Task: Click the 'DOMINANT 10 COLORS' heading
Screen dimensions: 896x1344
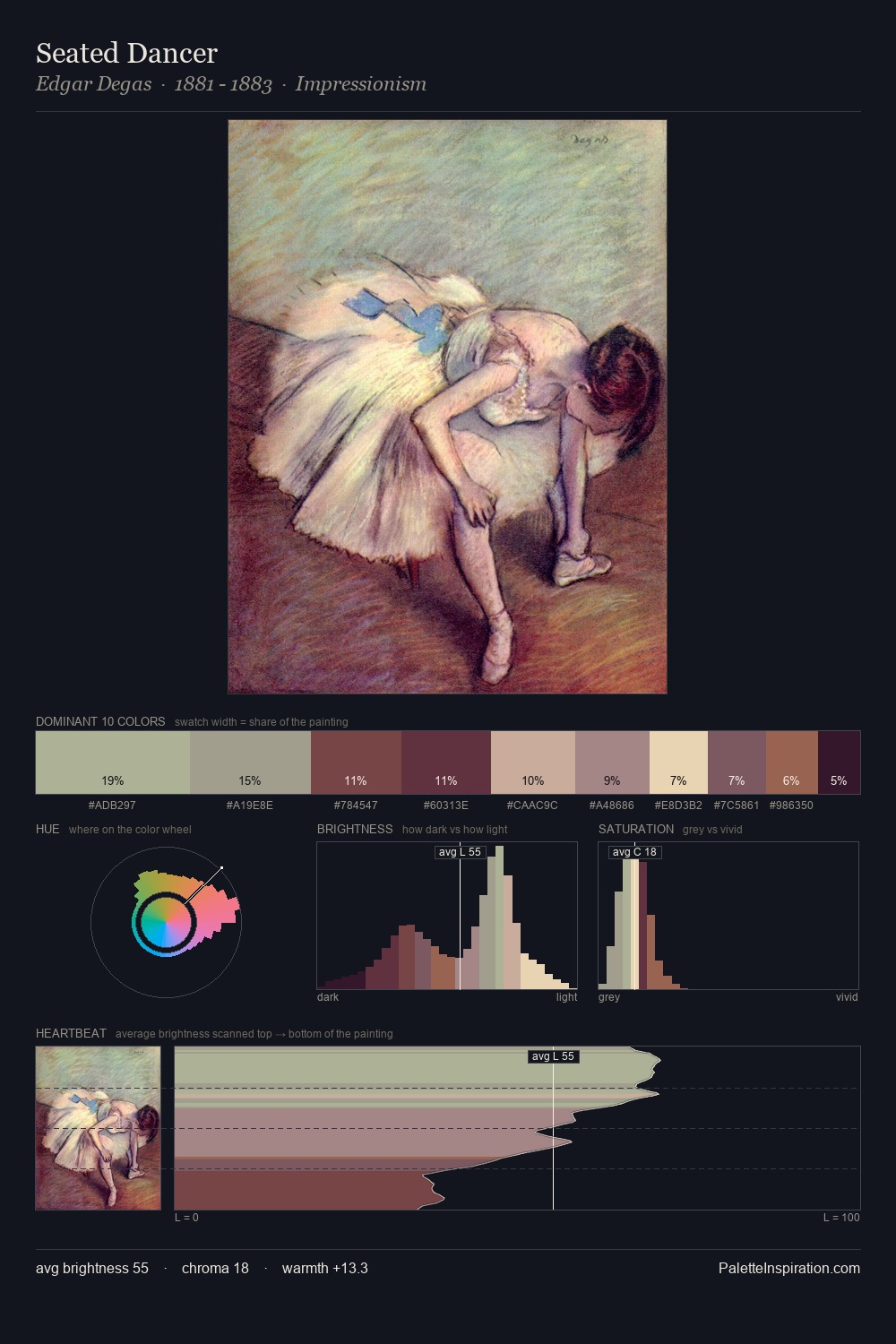Action: tap(100, 721)
